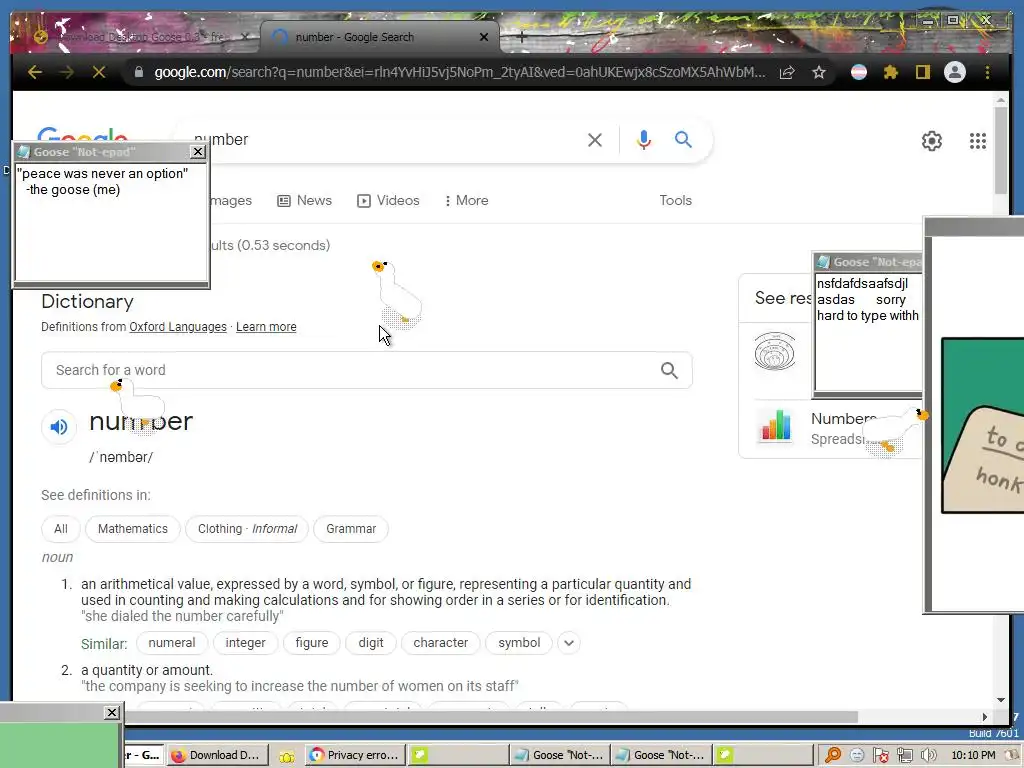Click the dictionary word search magnifier
This screenshot has height=768, width=1024.
click(669, 370)
